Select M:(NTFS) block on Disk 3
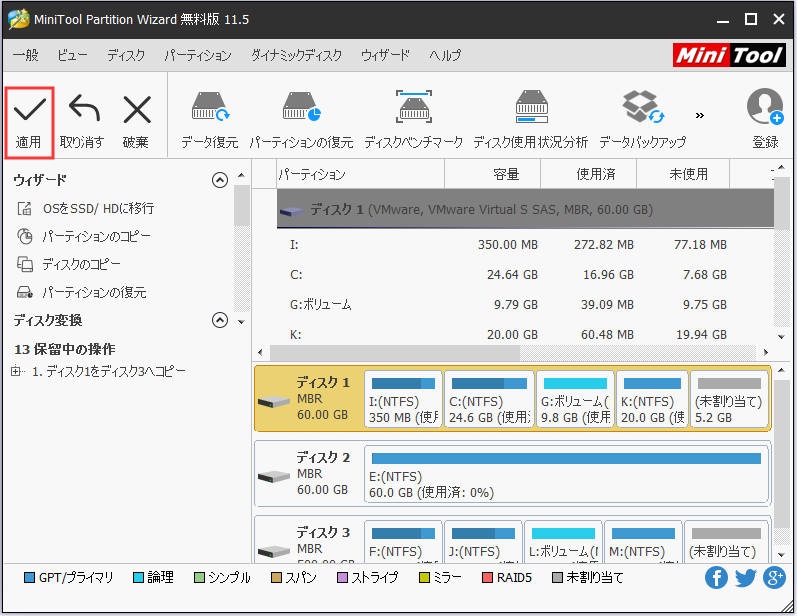This screenshot has height=616, width=797. (x=643, y=541)
